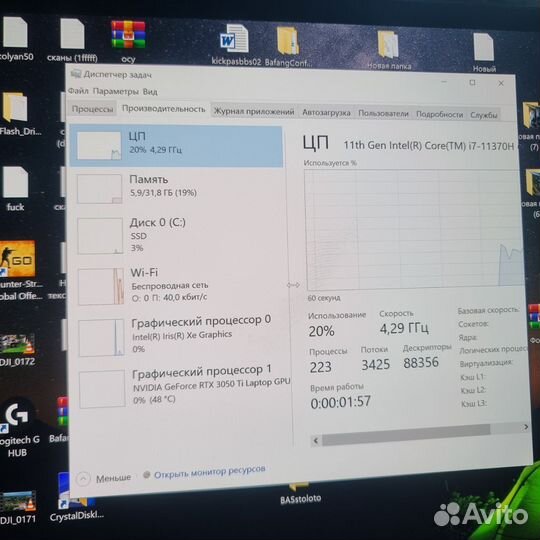Select Диск 0 (C:) SSD entry

coord(177,236)
